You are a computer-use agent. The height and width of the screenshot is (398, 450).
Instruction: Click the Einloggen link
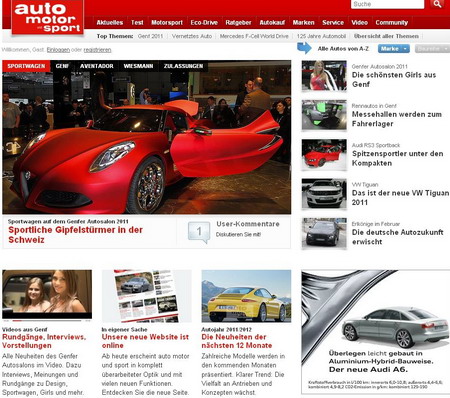58,50
